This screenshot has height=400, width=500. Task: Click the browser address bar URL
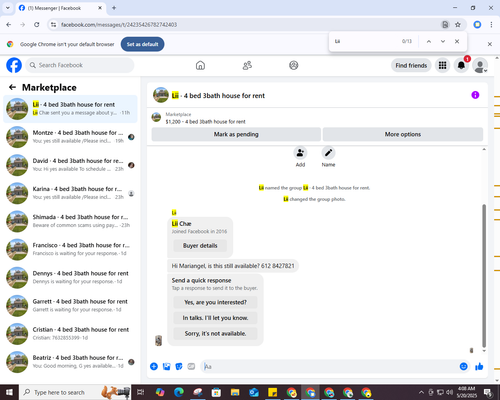click(119, 25)
